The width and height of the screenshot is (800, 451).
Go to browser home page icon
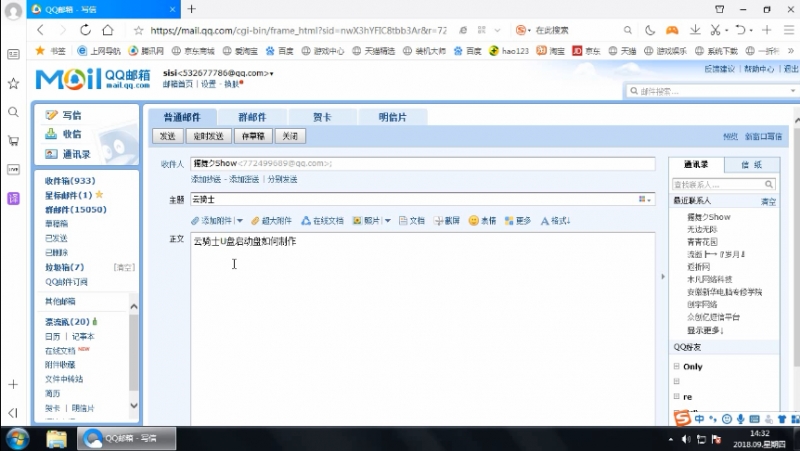click(108, 30)
